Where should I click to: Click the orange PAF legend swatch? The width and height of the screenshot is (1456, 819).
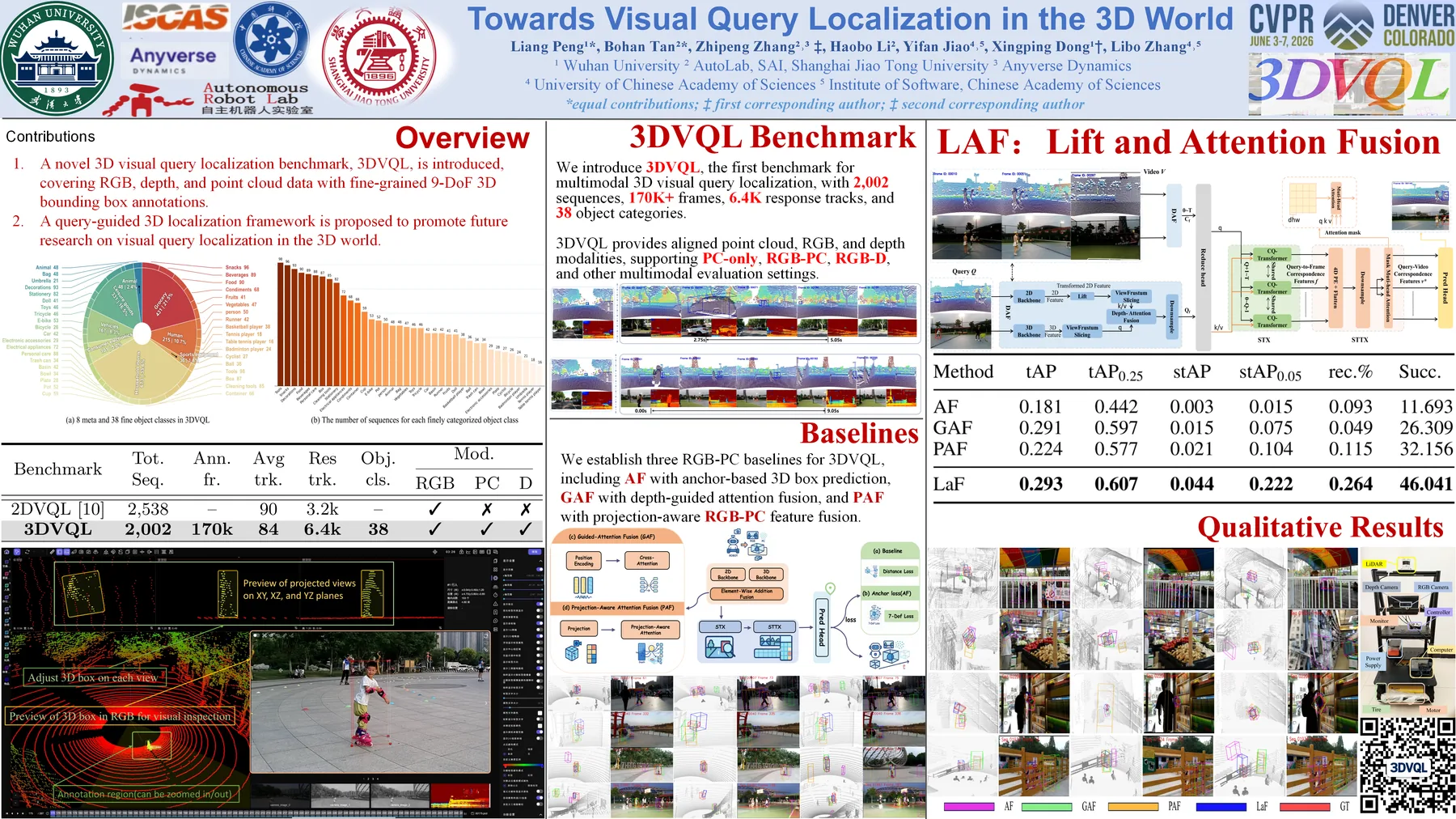pyautogui.click(x=1132, y=807)
